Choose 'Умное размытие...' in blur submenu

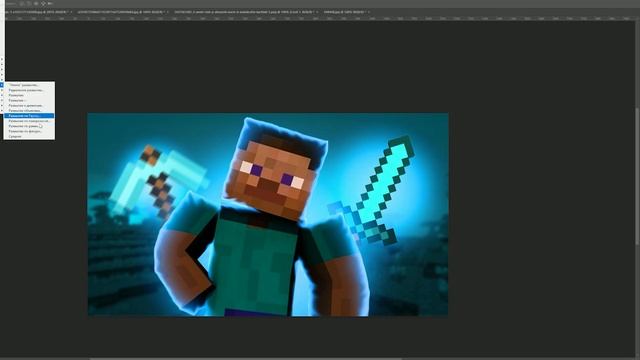point(29,85)
